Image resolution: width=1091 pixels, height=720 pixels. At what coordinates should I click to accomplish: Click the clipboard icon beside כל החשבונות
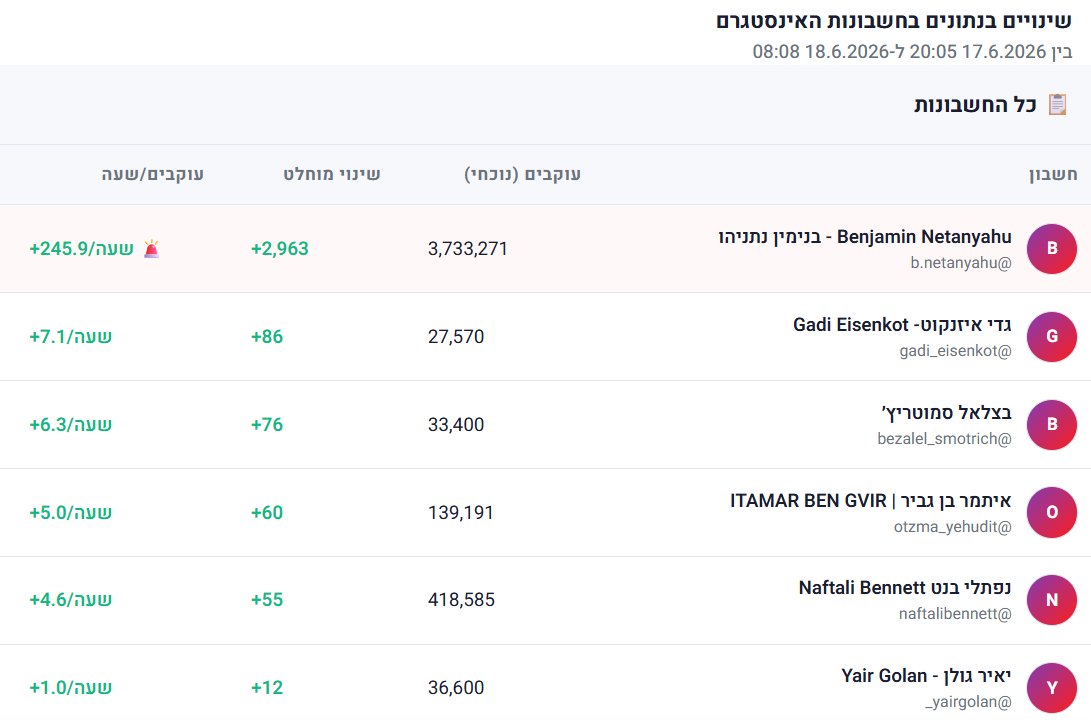[x=1058, y=104]
